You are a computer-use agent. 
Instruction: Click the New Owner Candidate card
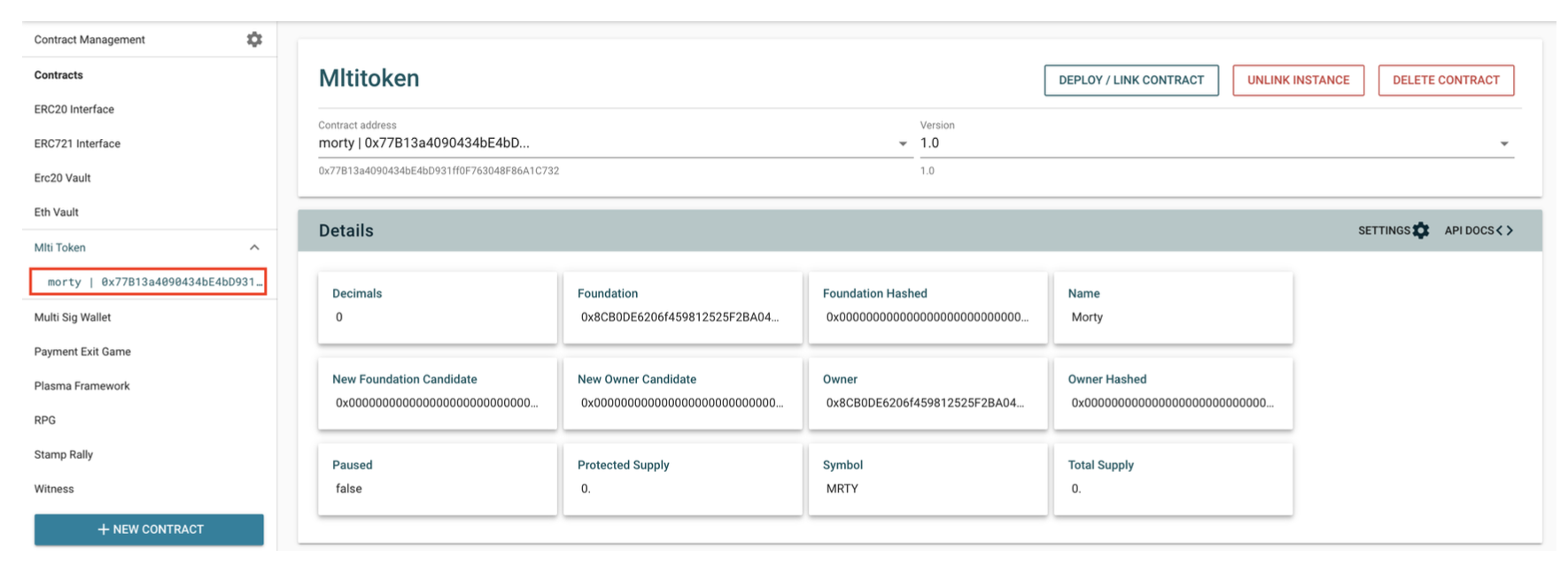[x=683, y=393]
